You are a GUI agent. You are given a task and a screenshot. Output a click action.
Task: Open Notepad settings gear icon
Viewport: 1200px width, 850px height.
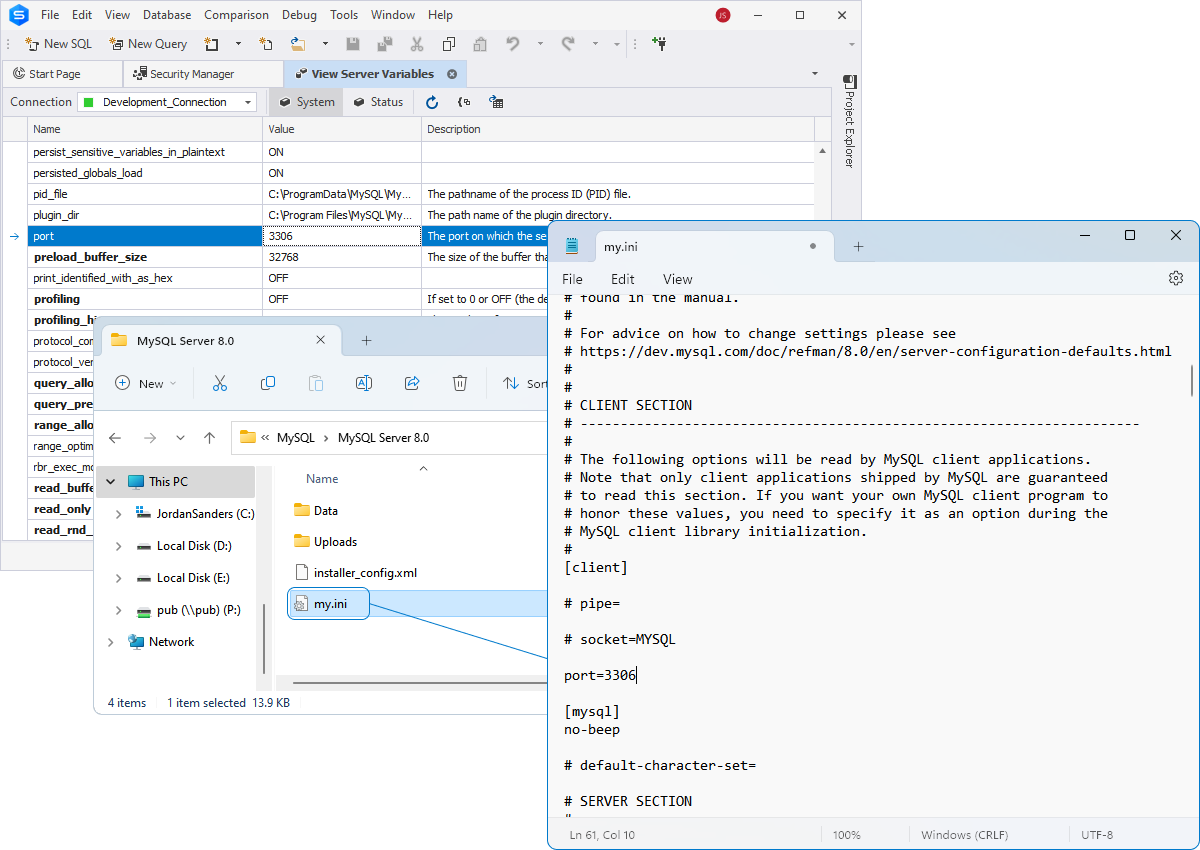[x=1176, y=279]
